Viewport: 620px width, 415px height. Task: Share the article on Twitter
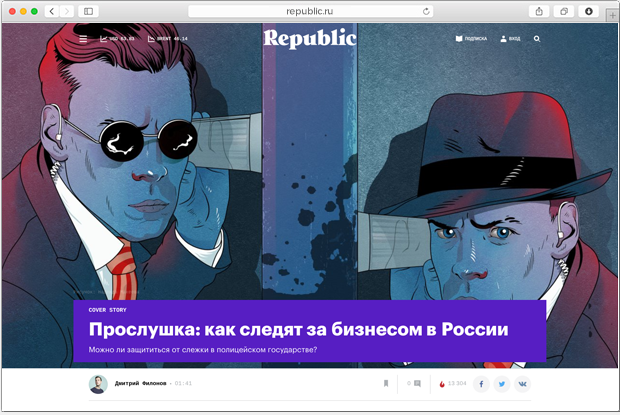502,384
